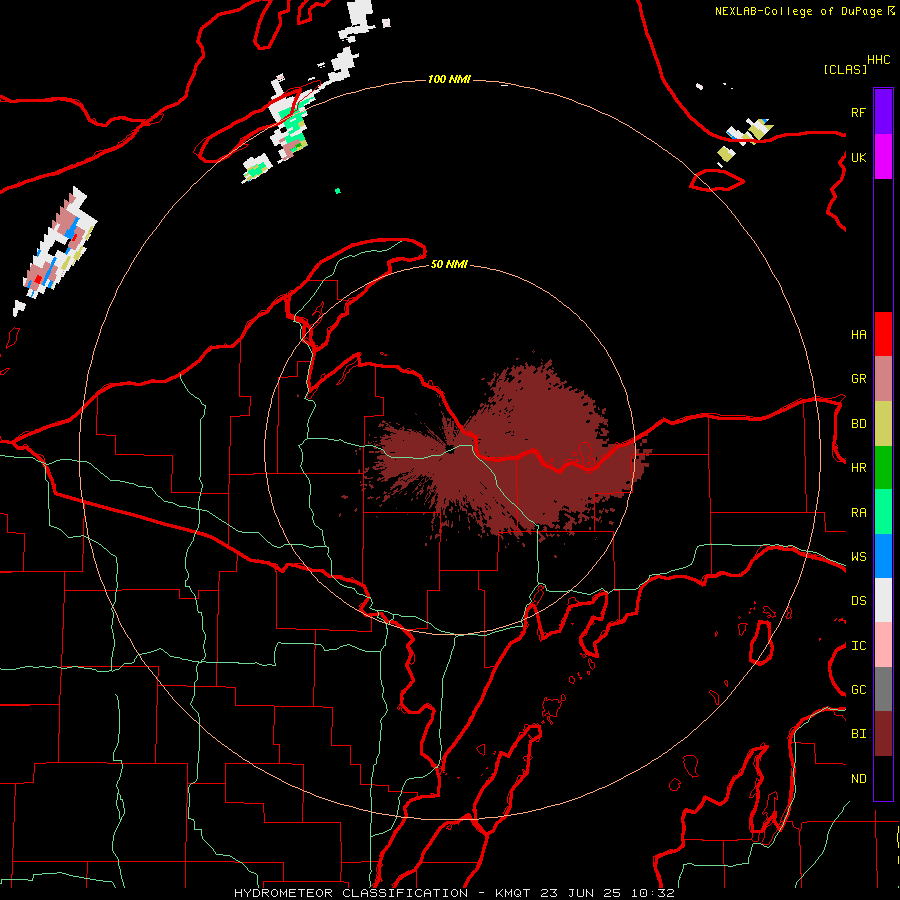Click the HA red legend swatch

(883, 334)
